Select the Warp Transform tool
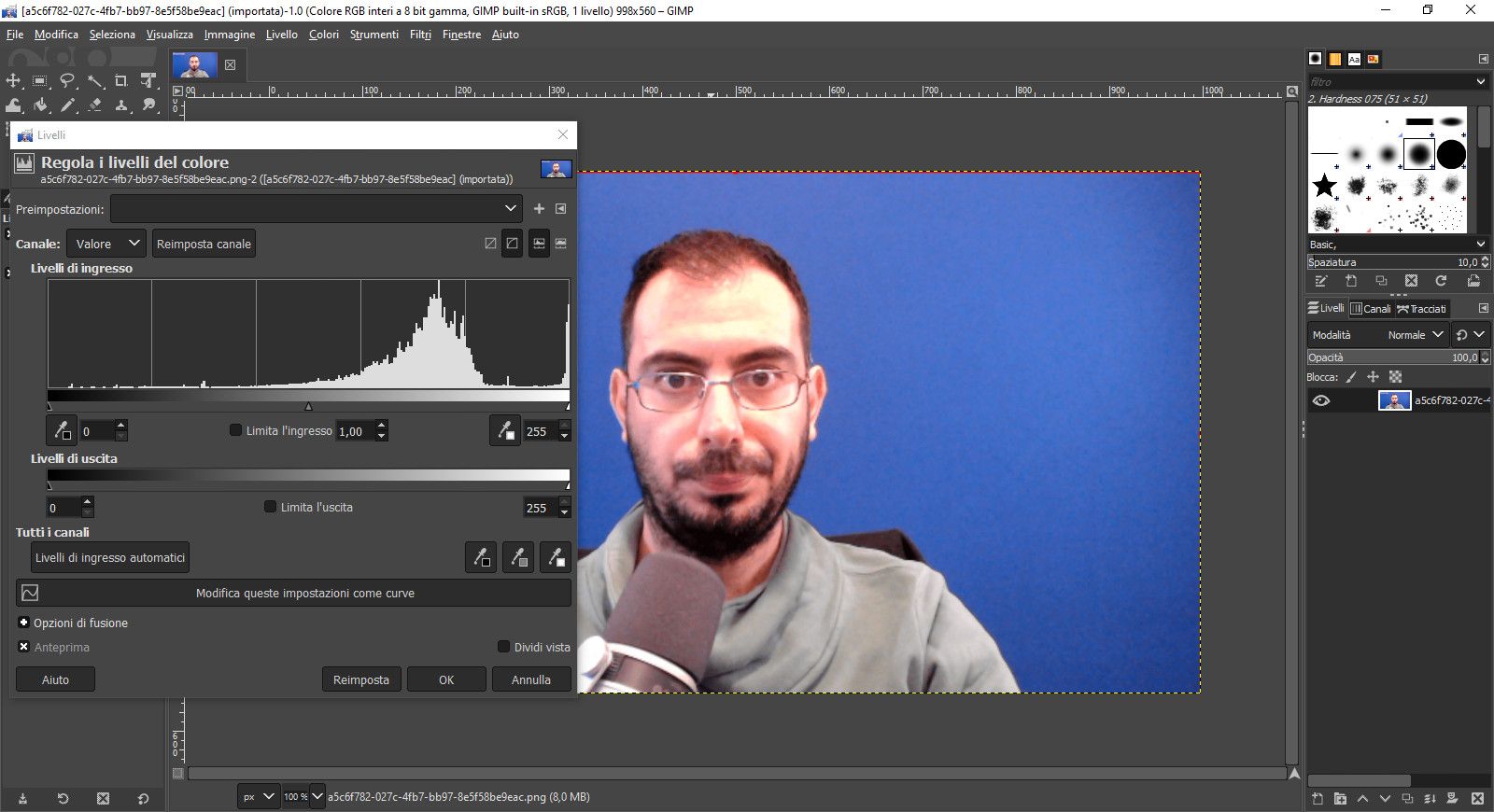 (13, 105)
